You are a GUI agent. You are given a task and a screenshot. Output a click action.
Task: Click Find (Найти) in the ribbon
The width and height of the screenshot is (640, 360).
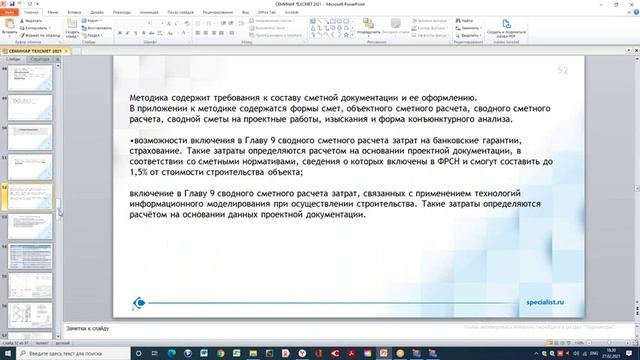pyautogui.click(x=464, y=20)
